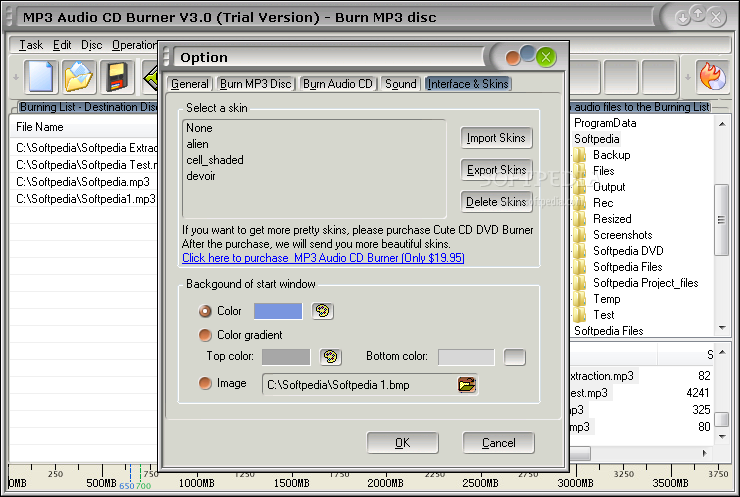The image size is (740, 497).
Task: Click folder tree scrollbar down arrow
Action: point(722,328)
